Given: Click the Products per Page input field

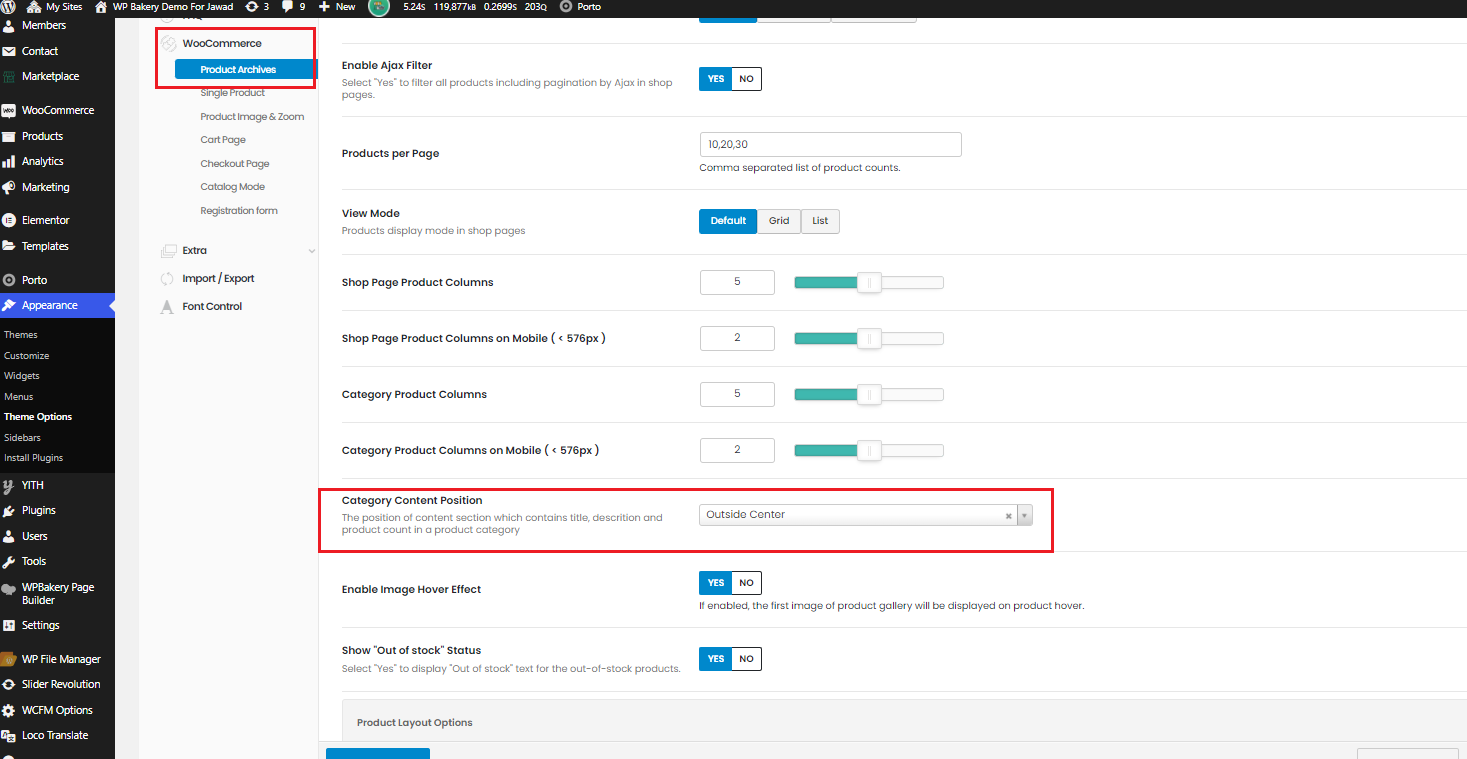Looking at the screenshot, I should click(830, 145).
